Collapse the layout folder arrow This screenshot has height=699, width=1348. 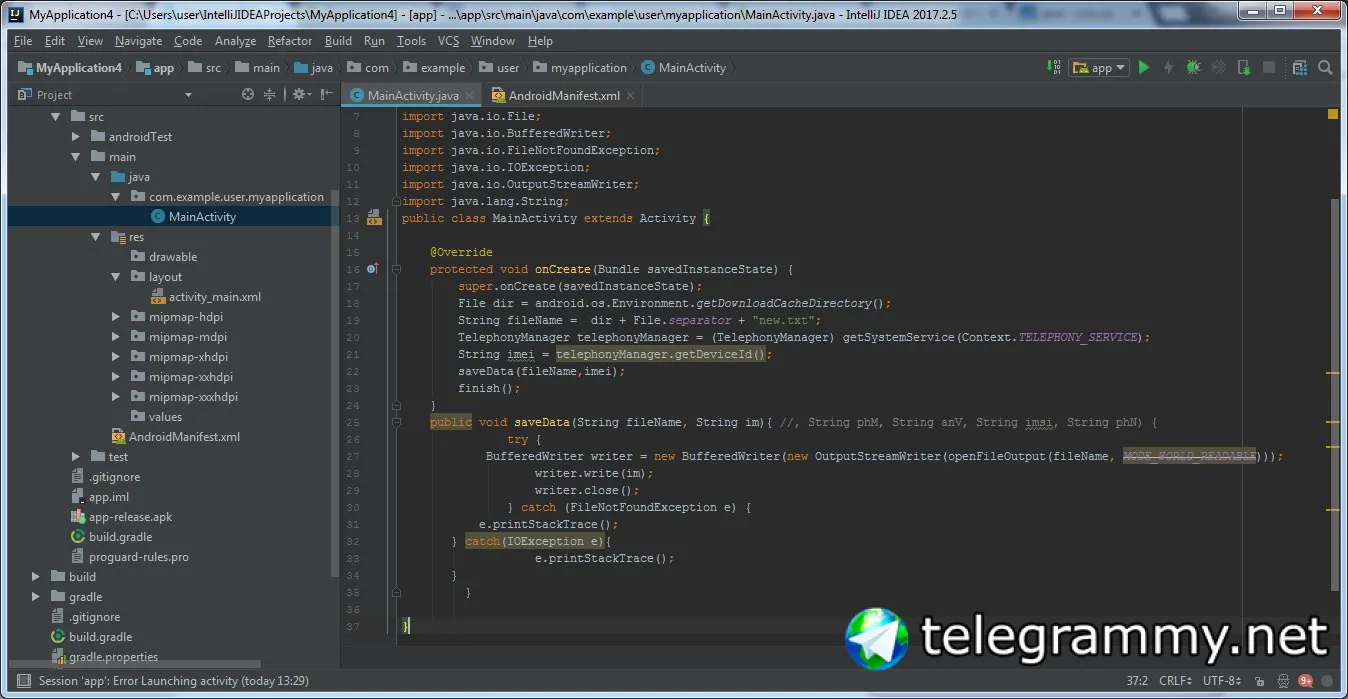(116, 277)
